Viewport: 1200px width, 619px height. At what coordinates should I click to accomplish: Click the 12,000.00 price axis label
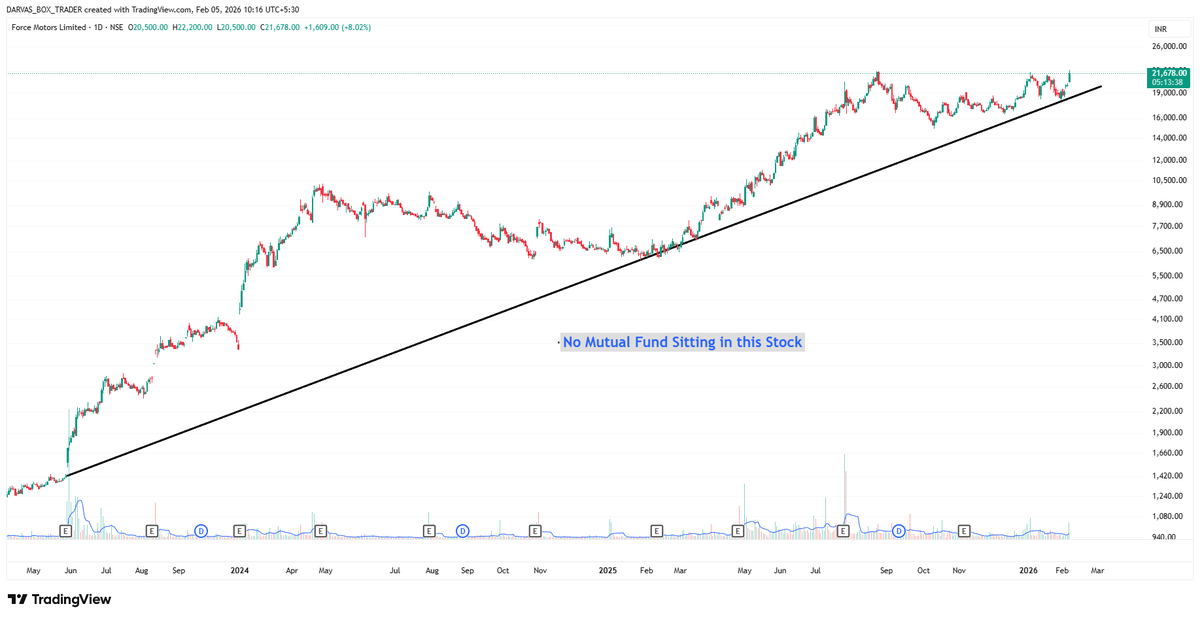pyautogui.click(x=1169, y=159)
